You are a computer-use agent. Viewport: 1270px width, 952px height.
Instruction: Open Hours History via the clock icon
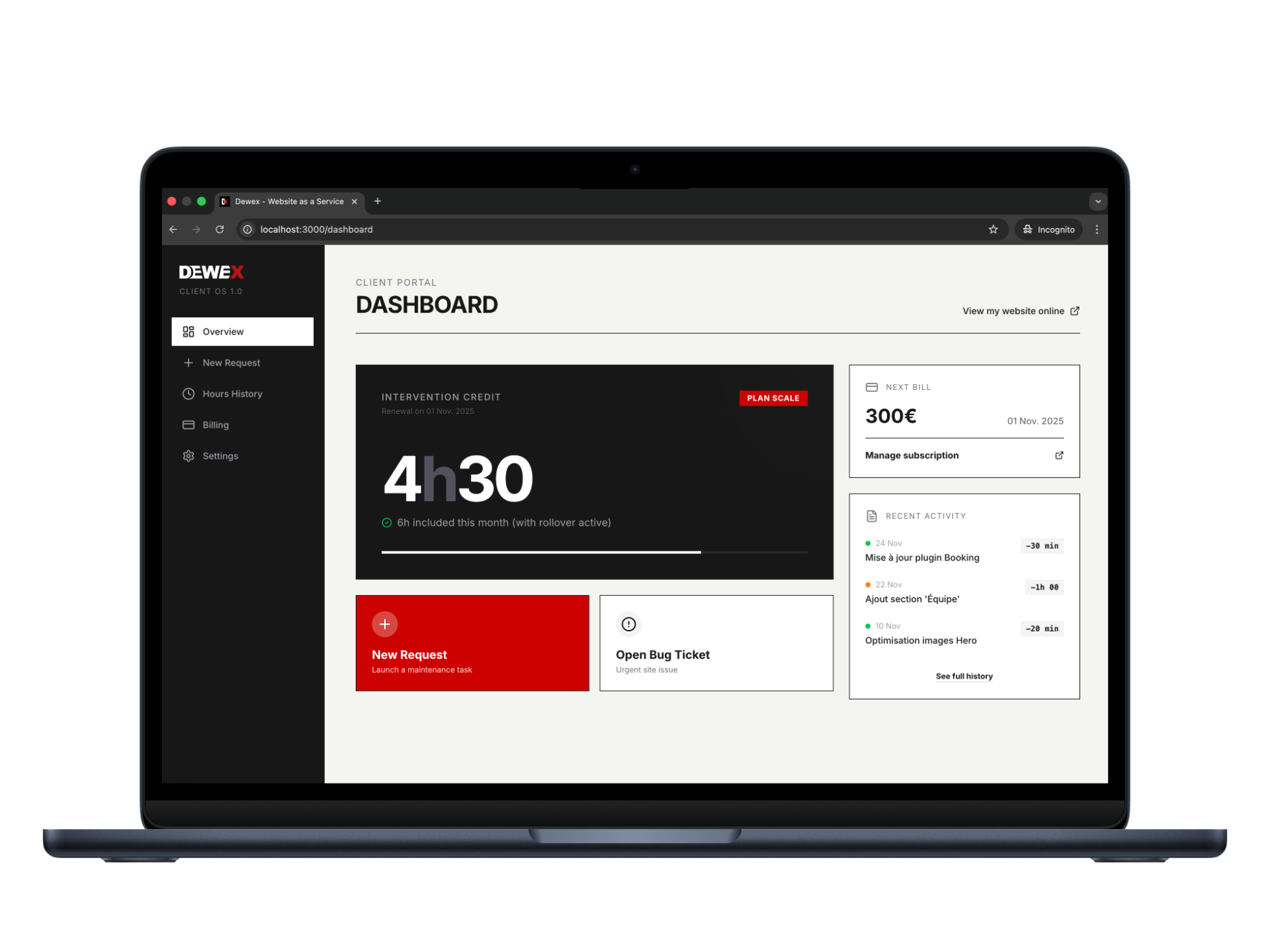(189, 393)
